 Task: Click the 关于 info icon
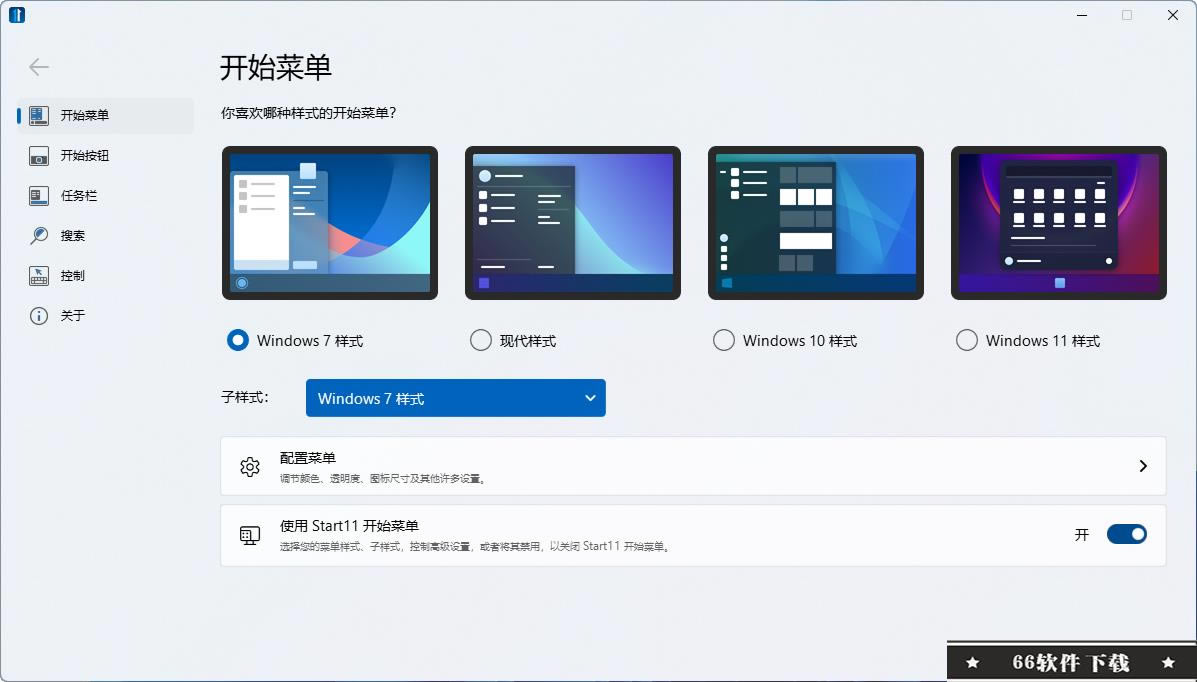coord(39,315)
